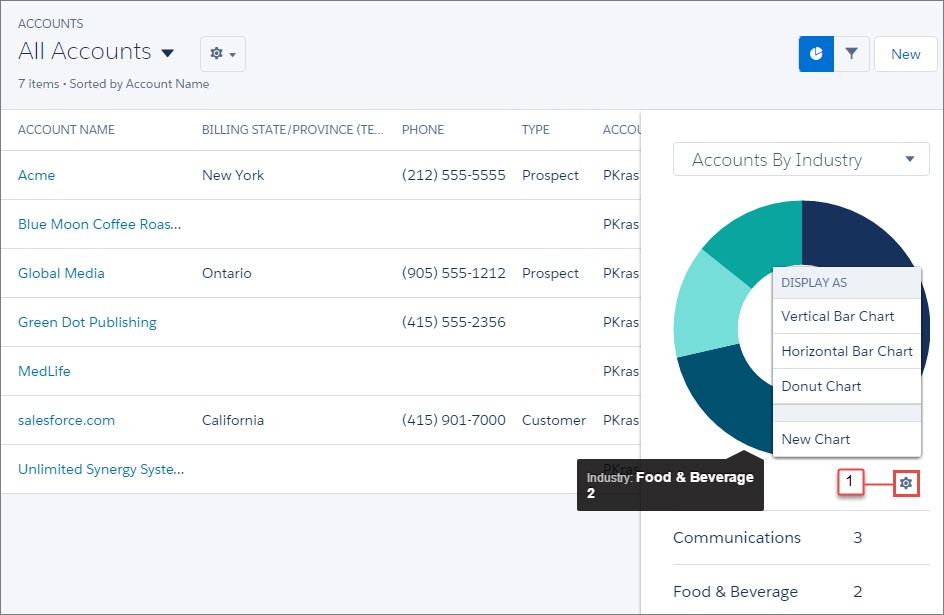Click the California billing state cell
Screen dimensions: 944x615
(x=233, y=420)
